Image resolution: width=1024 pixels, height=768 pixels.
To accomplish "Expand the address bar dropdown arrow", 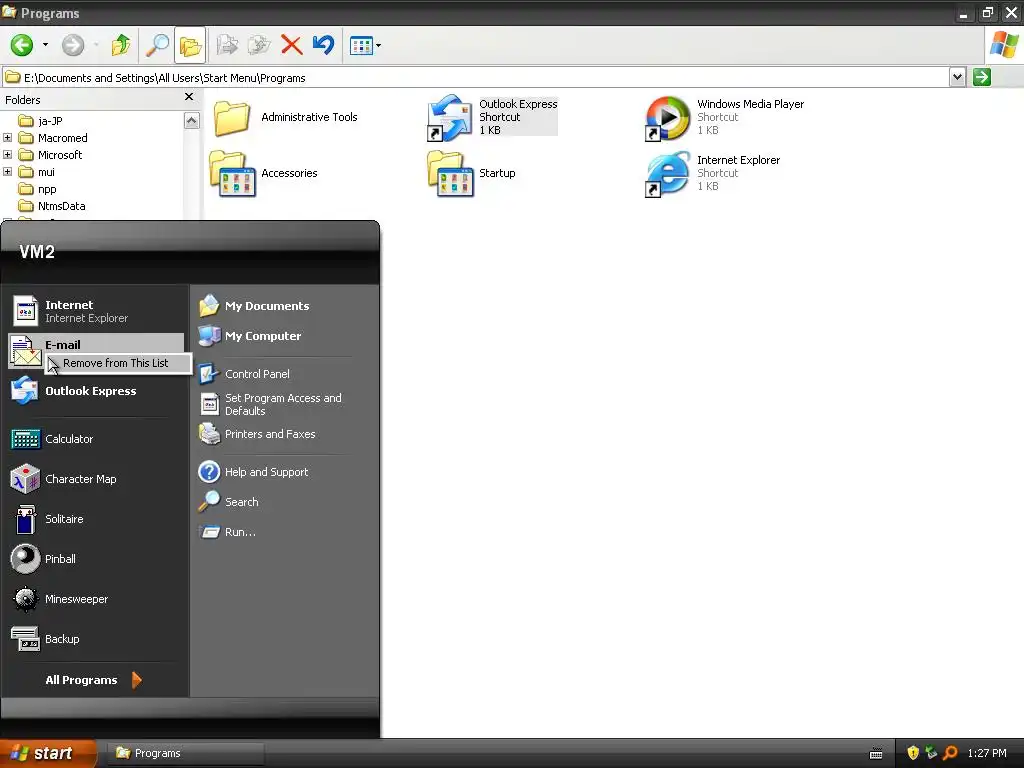I will 957,77.
